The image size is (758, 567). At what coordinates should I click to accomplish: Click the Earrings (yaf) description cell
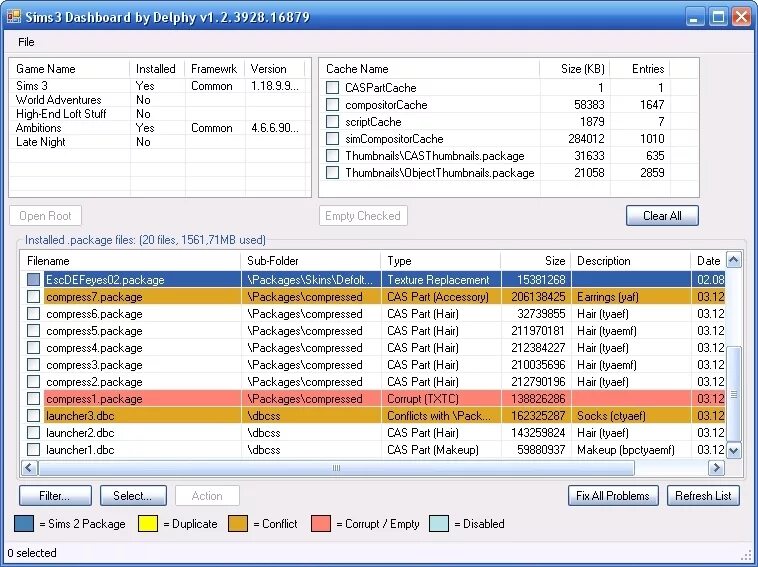[631, 297]
